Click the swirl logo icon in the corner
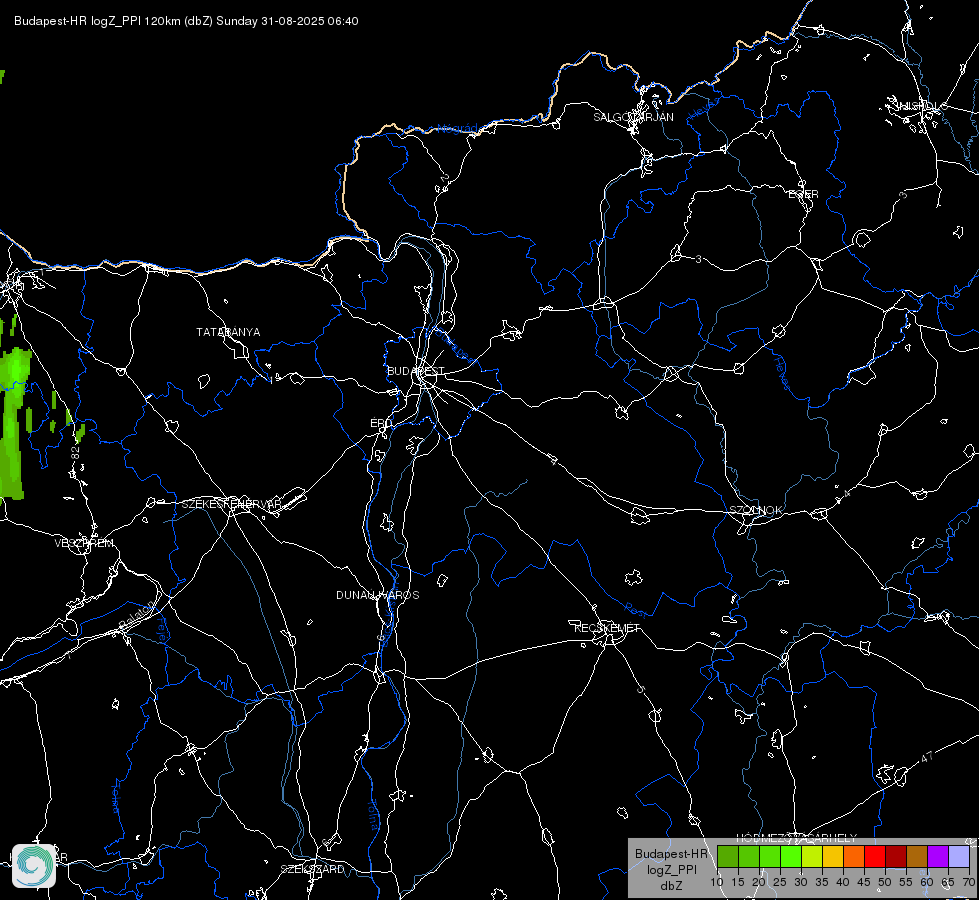This screenshot has width=979, height=900. click(34, 865)
